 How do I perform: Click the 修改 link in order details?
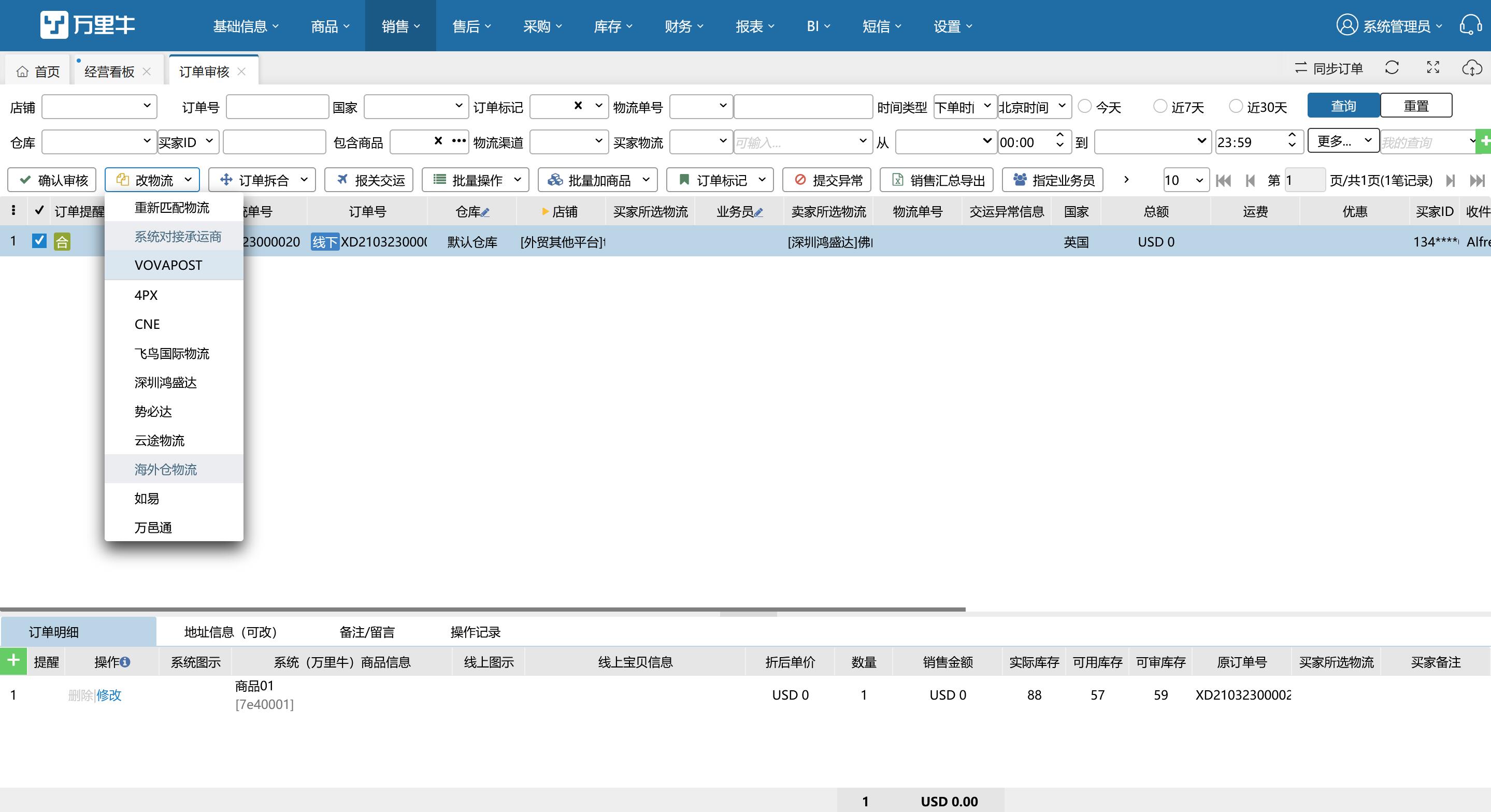point(109,695)
